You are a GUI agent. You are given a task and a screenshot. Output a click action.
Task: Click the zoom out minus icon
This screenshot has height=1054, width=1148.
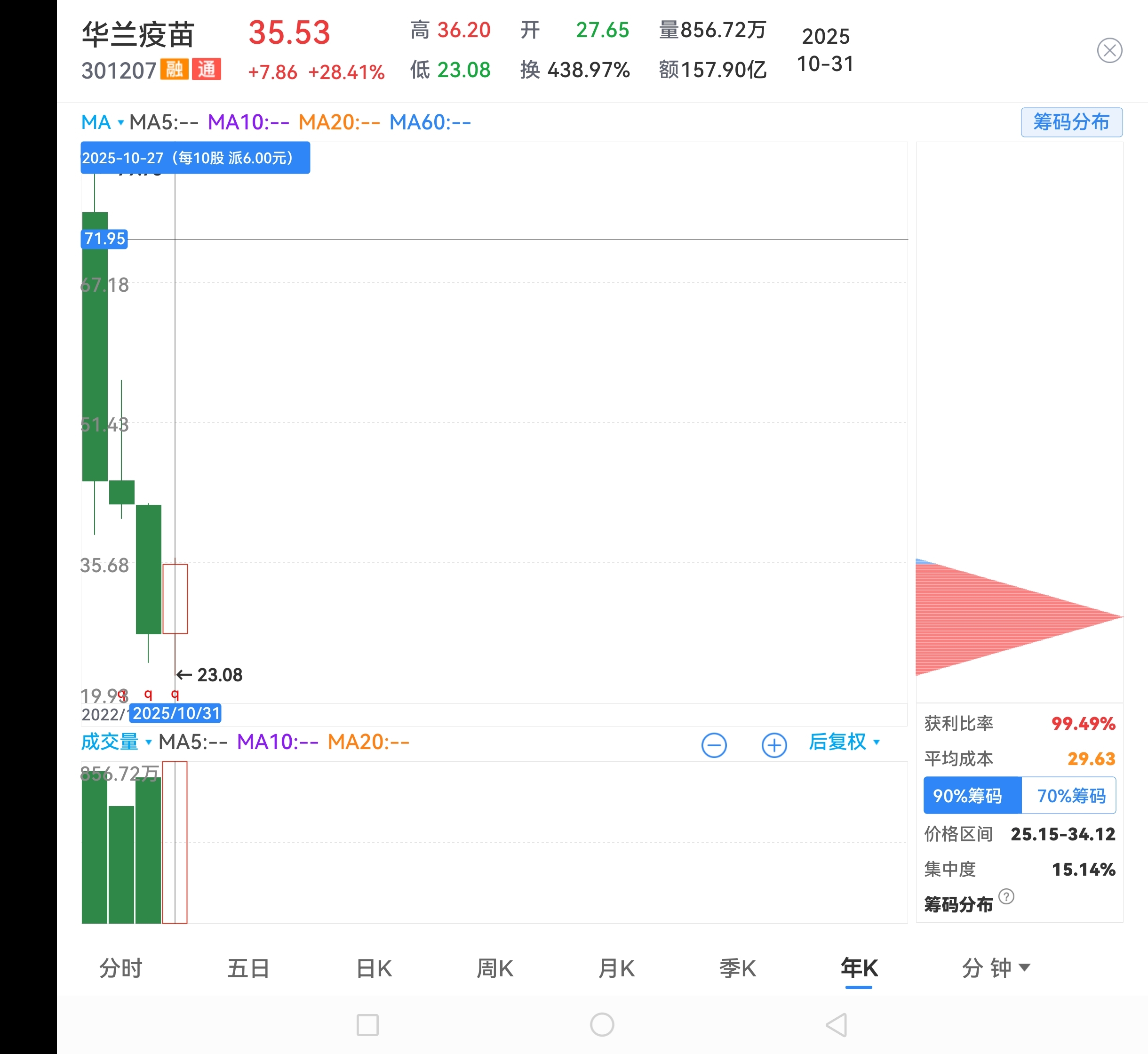[x=713, y=745]
